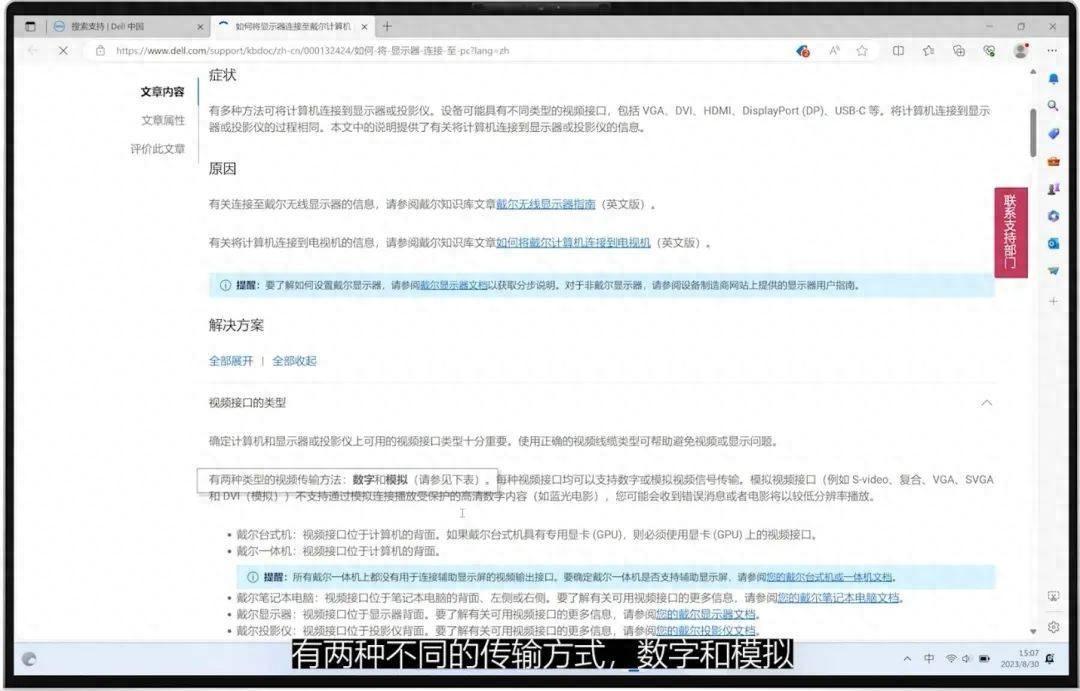
Task: Collapse the 视频接口的类型 section chevron
Action: [986, 403]
